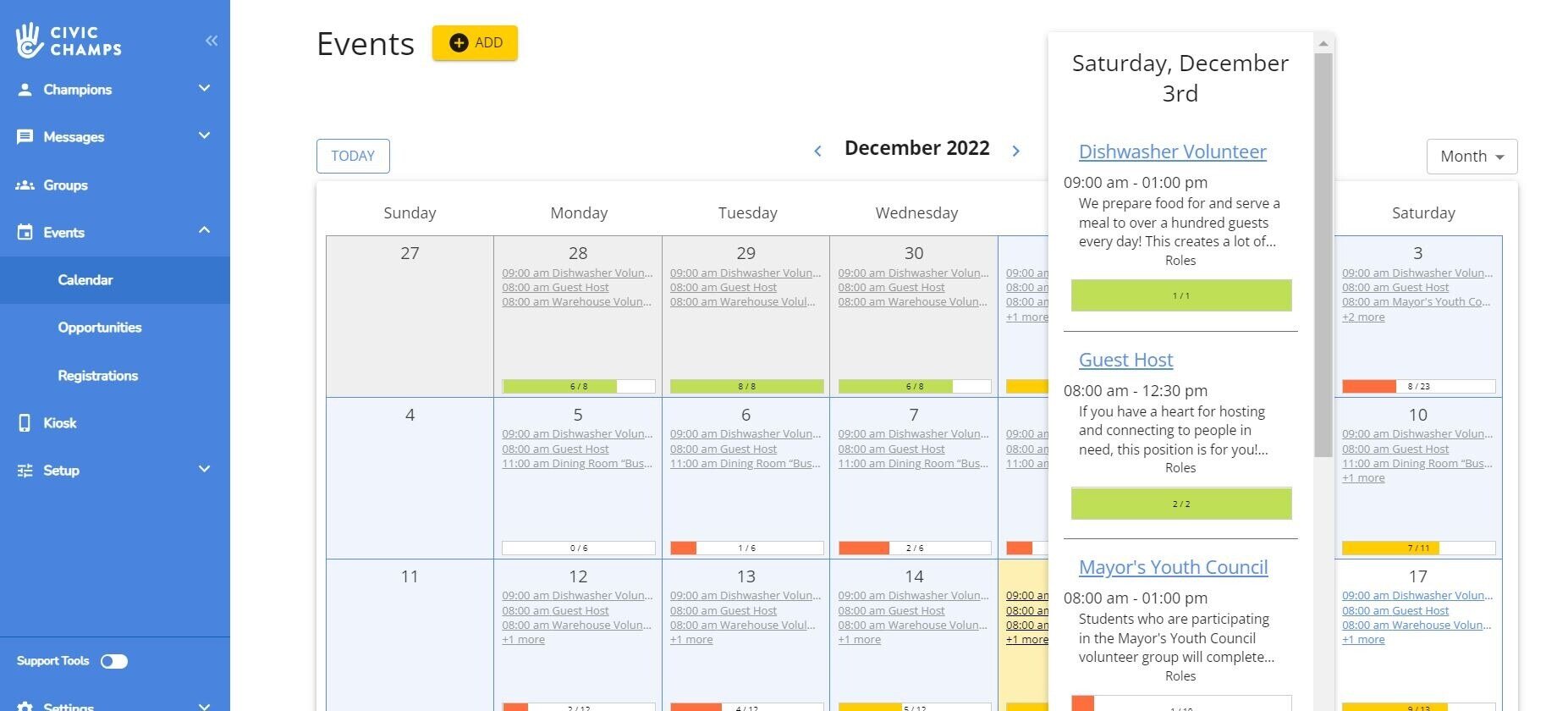This screenshot has width=1568, height=711.
Task: Open Groups via its people icon
Action: pyautogui.click(x=25, y=185)
